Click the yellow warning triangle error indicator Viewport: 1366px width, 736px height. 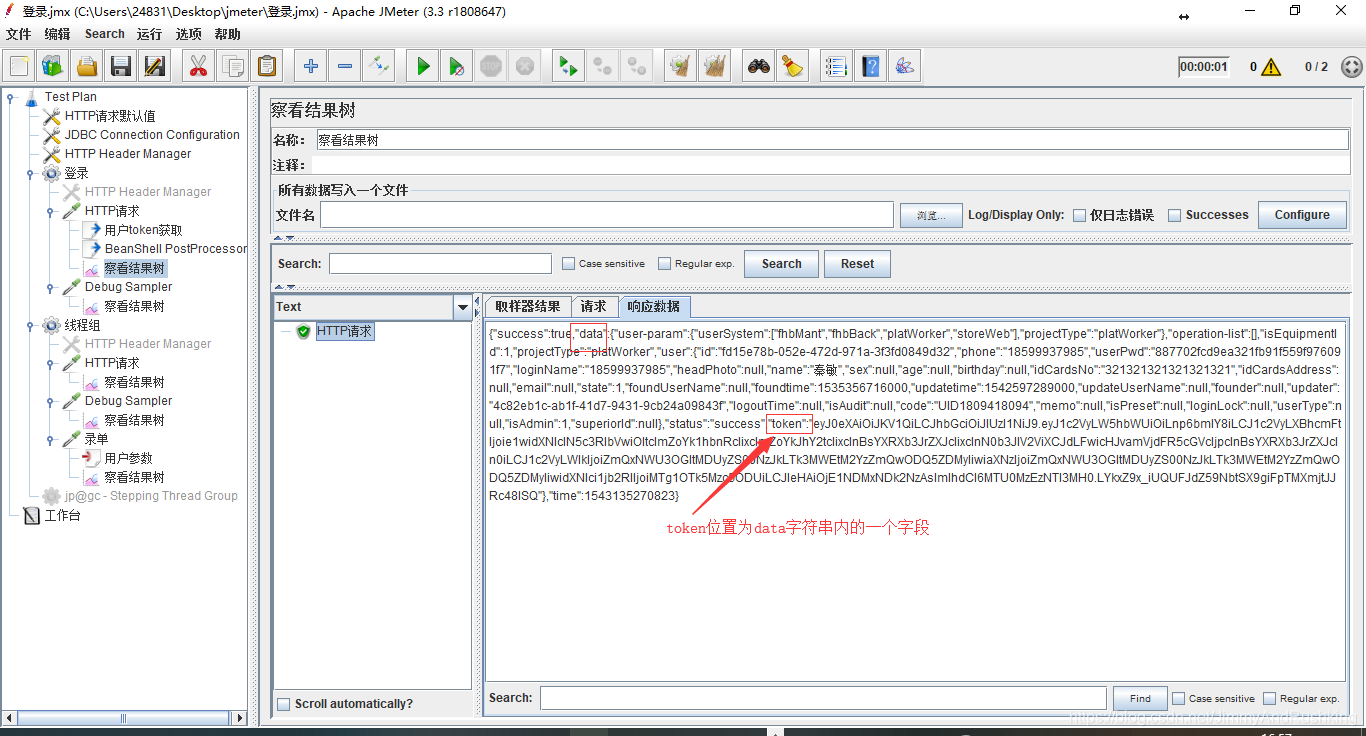click(1271, 67)
